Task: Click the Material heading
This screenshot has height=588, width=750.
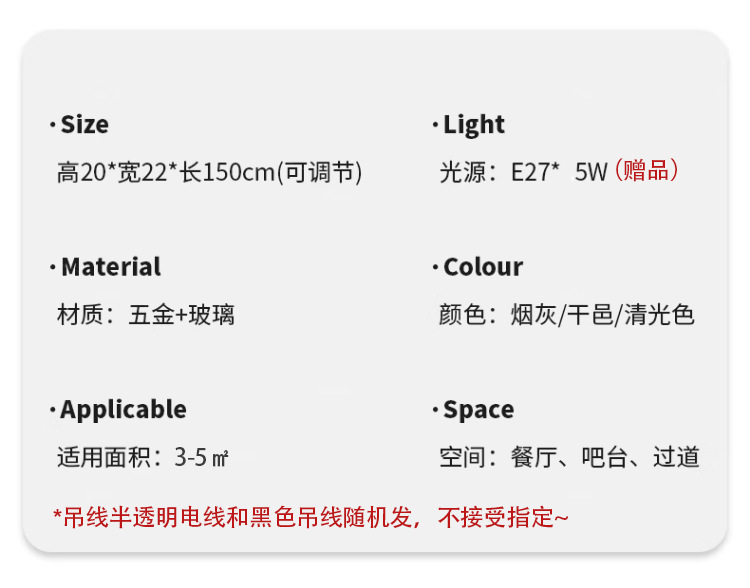Action: pos(111,267)
